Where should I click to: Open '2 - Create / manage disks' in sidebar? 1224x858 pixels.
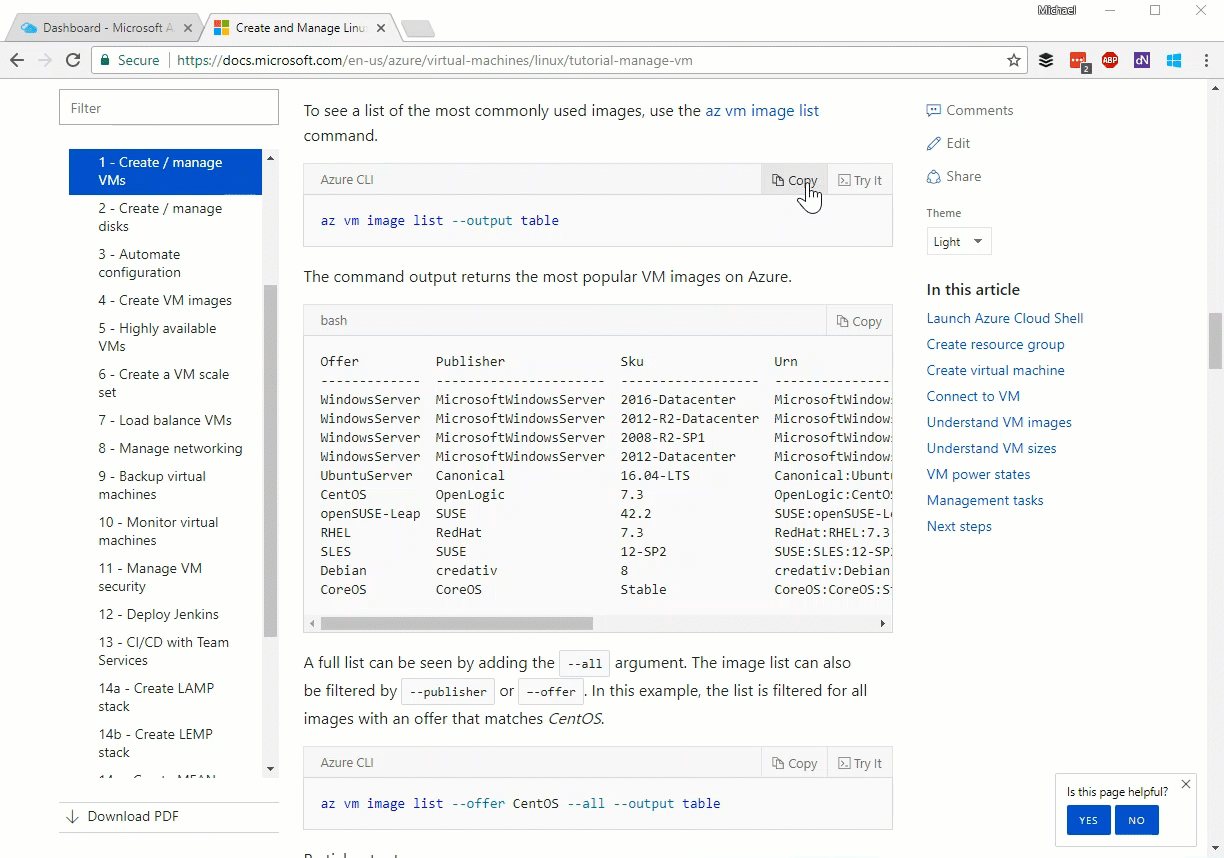click(160, 217)
